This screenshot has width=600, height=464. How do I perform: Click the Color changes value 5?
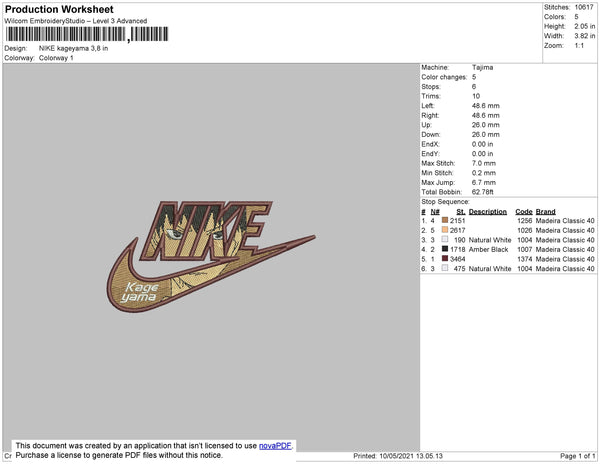click(x=474, y=77)
